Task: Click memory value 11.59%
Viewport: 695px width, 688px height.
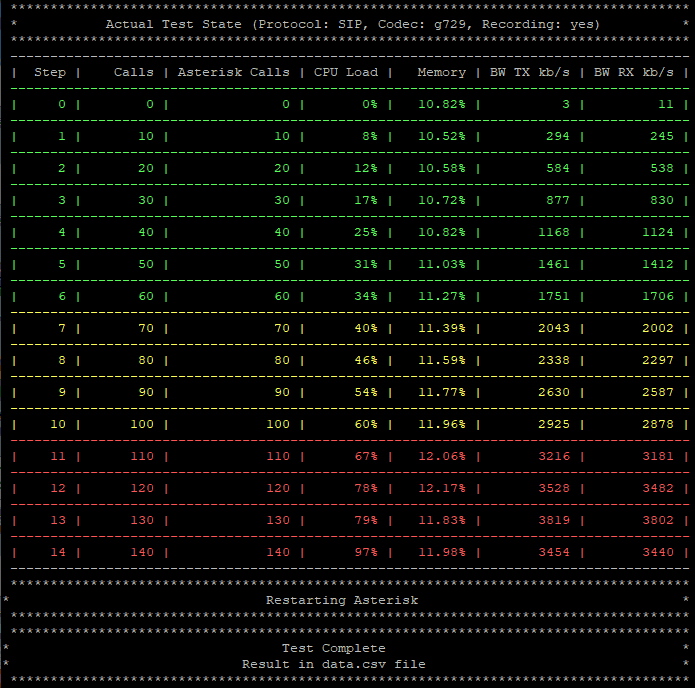Action: pyautogui.click(x=442, y=360)
